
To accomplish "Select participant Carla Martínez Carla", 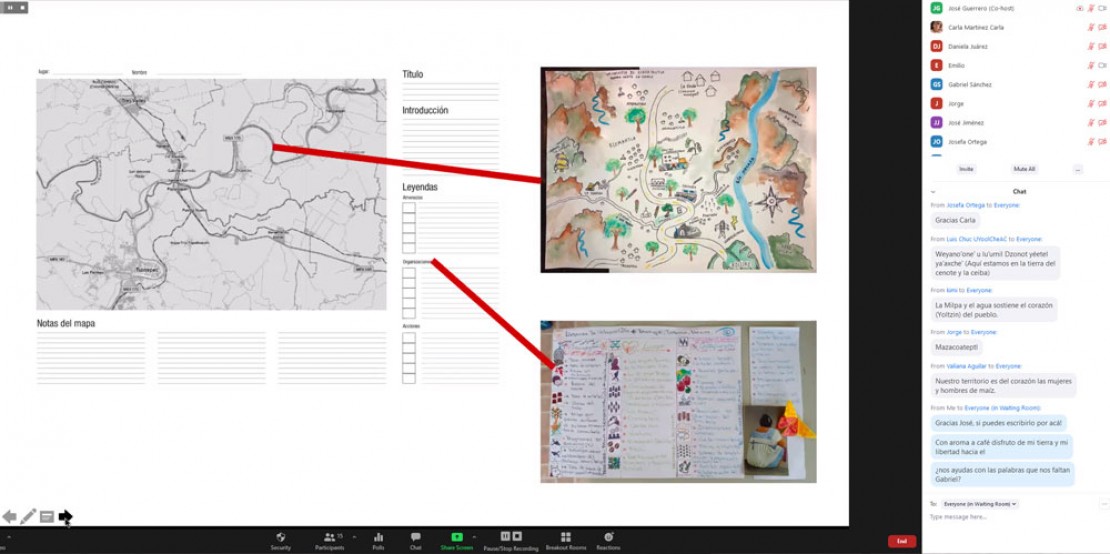I will pos(1017,27).
